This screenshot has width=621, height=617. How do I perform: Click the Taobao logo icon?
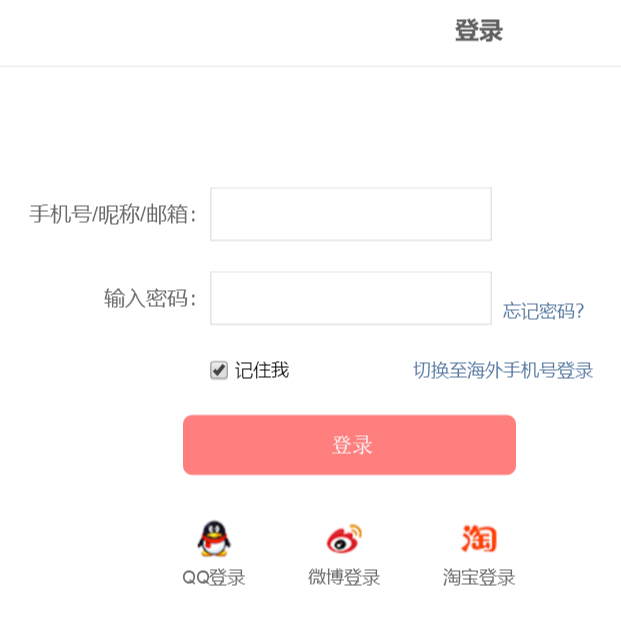pyautogui.click(x=479, y=539)
